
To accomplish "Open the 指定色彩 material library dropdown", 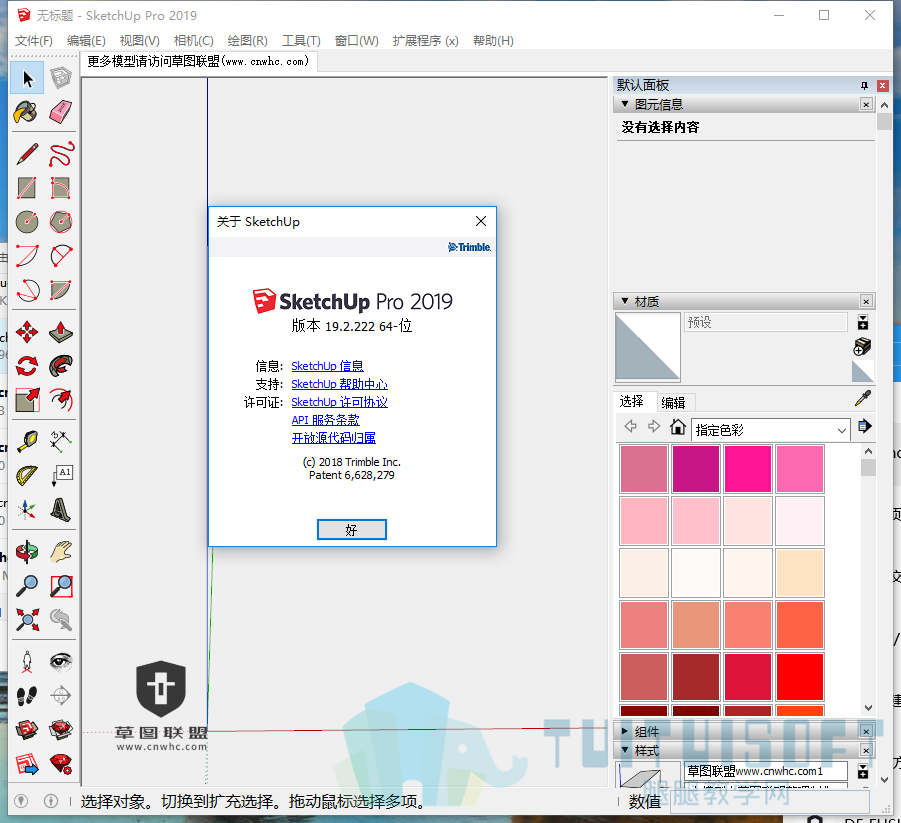I will pos(770,429).
